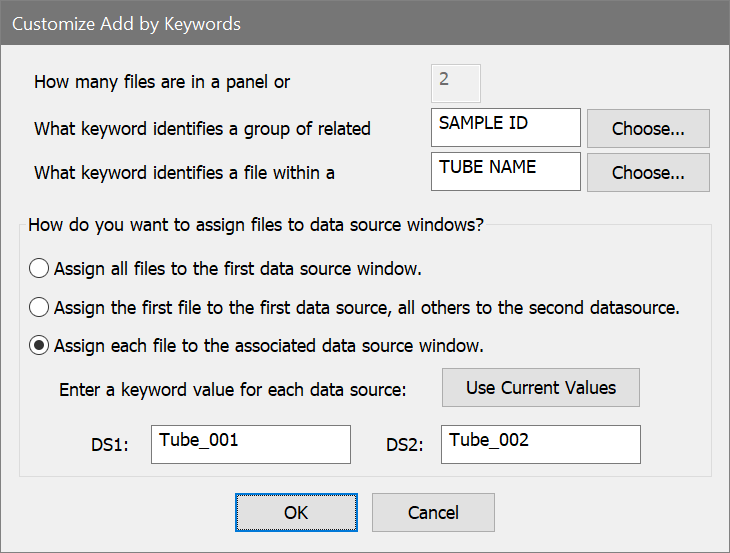Click 'How do you want to assign files' group heading
This screenshot has height=553, width=730.
tap(256, 225)
